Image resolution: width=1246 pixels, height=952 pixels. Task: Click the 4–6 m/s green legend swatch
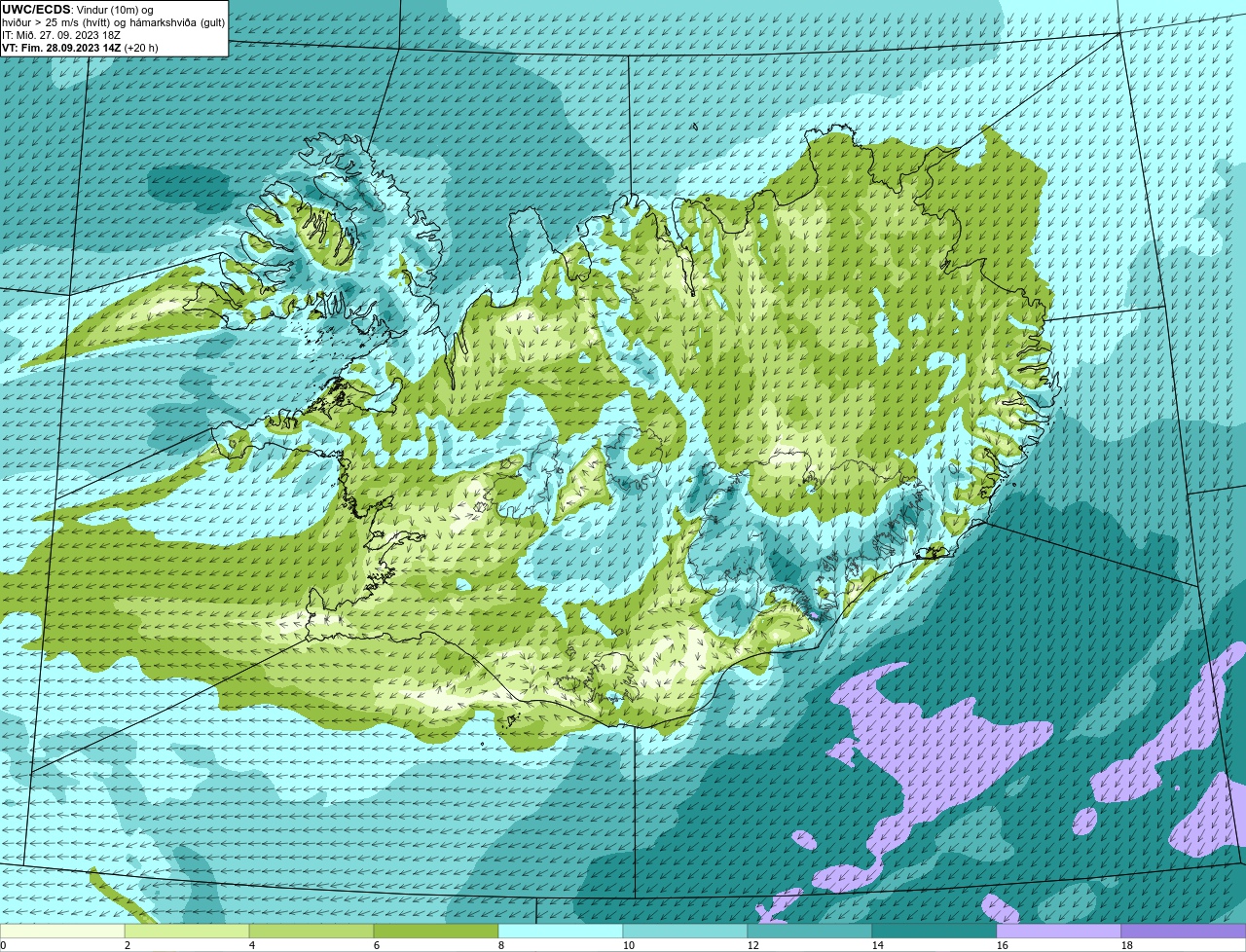tap(311, 931)
